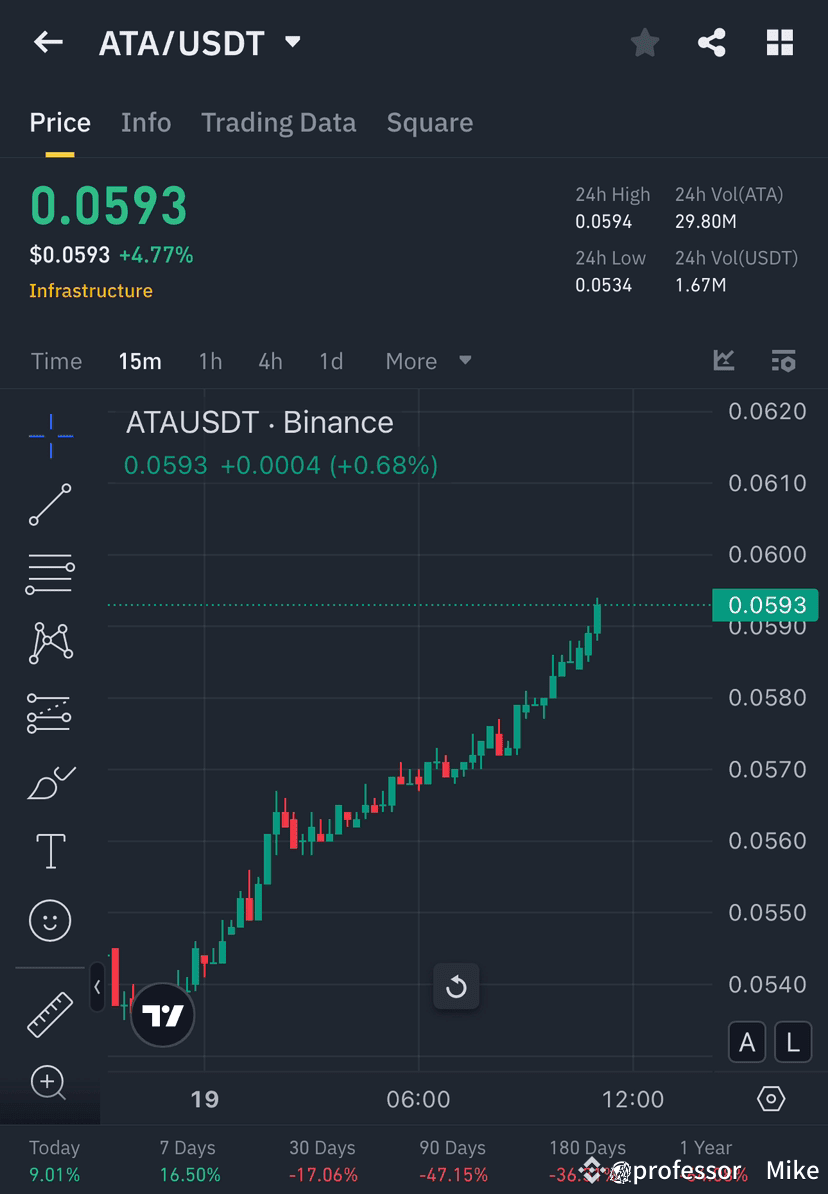The height and width of the screenshot is (1194, 828).
Task: Switch to the Trading Data tab
Action: [278, 122]
